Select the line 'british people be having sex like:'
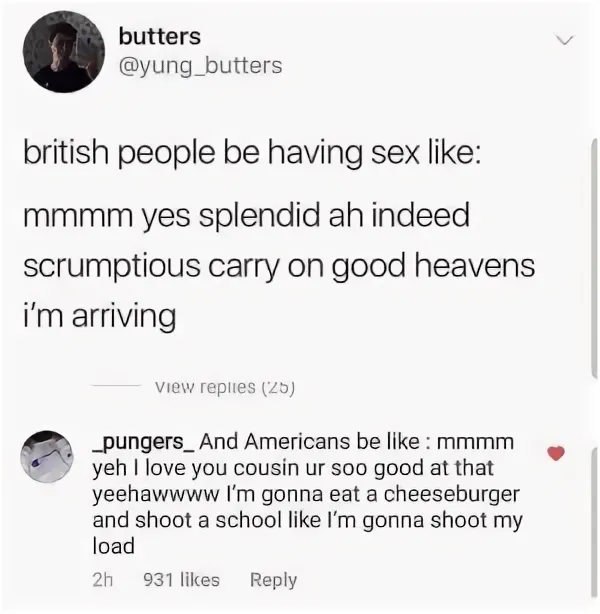 click(x=251, y=152)
